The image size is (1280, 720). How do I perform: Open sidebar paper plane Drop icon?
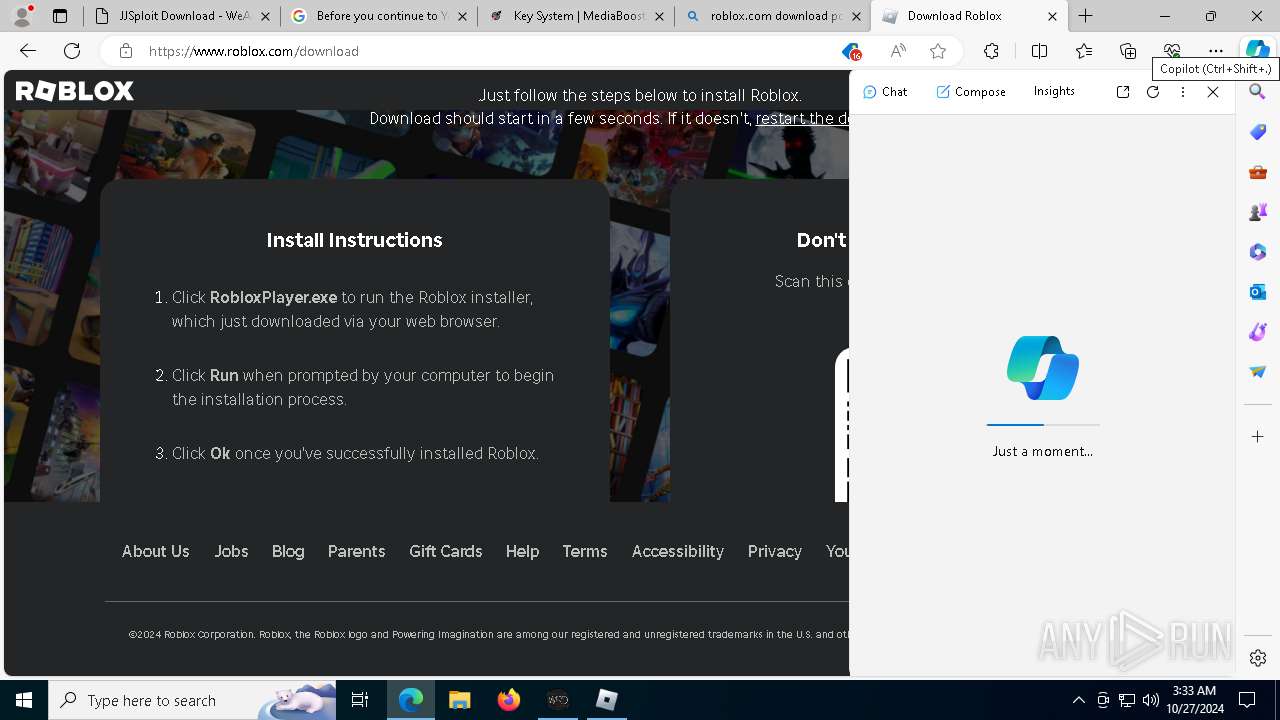pos(1258,372)
